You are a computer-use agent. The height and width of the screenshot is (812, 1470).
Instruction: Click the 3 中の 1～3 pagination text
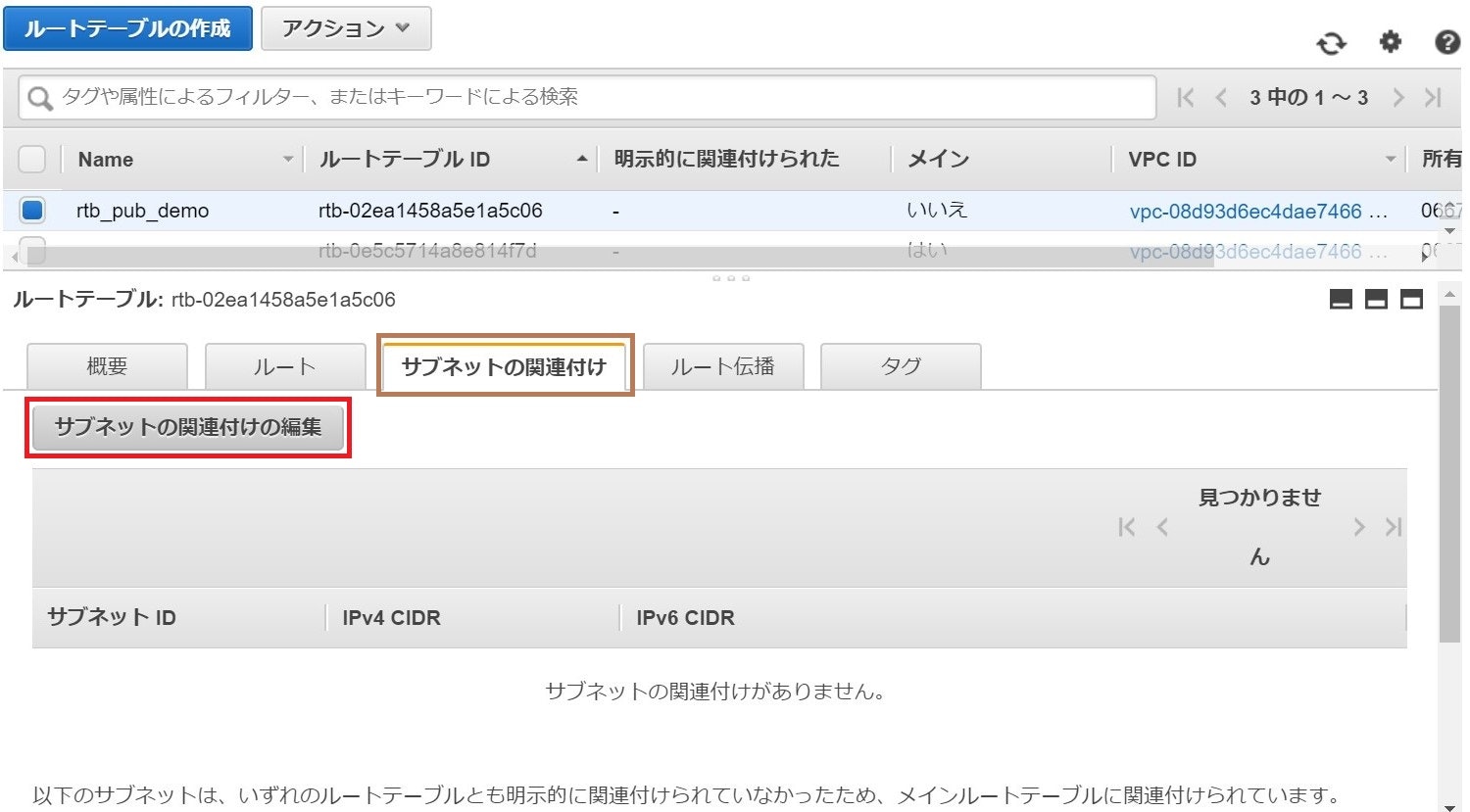pyautogui.click(x=1308, y=97)
